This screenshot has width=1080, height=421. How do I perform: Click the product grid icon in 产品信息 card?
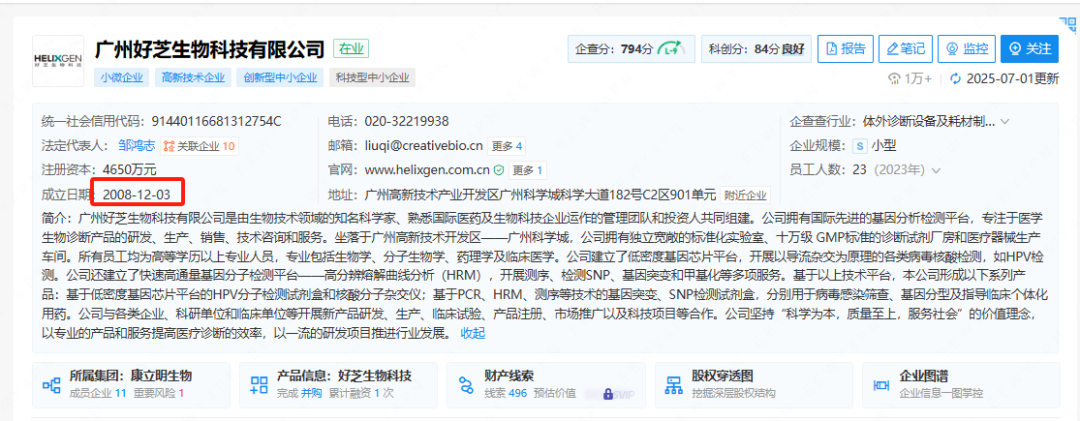(259, 384)
